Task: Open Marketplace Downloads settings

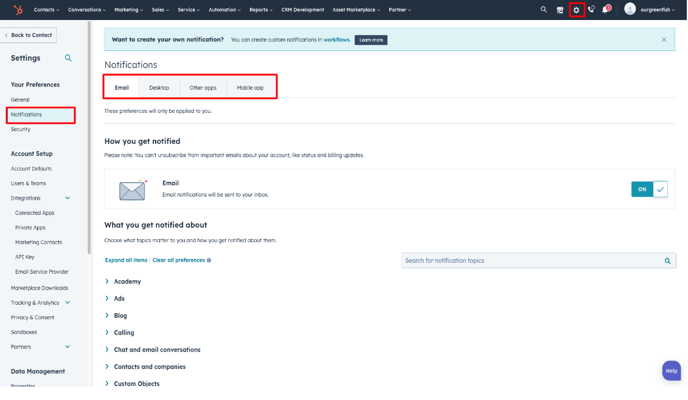Action: (39, 288)
